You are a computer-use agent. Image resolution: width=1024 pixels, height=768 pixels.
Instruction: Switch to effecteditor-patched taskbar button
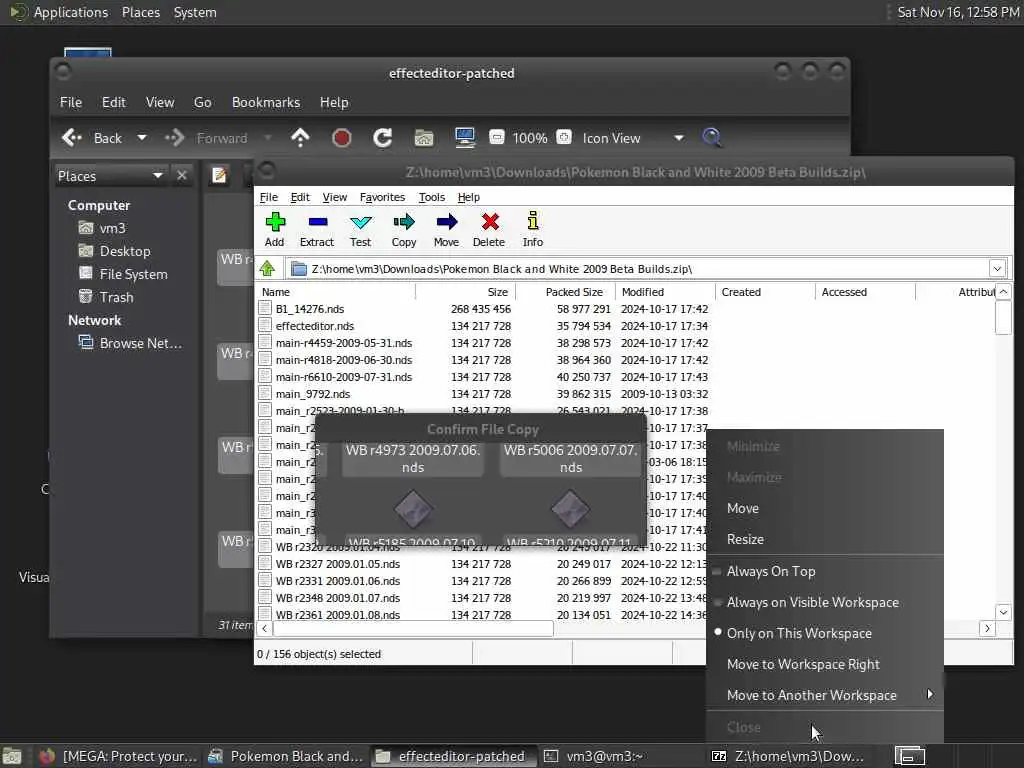coord(452,756)
